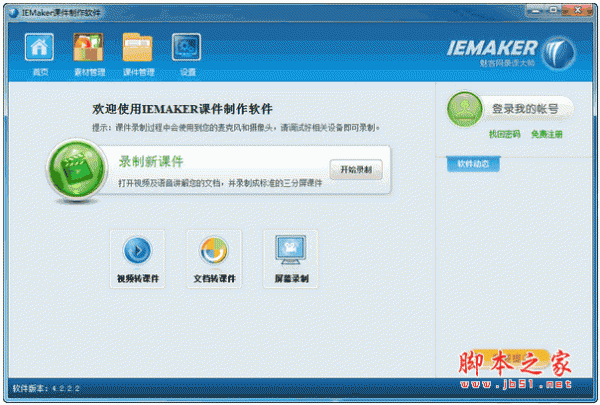Close the IEMaker window
600x405 pixels.
(x=578, y=10)
